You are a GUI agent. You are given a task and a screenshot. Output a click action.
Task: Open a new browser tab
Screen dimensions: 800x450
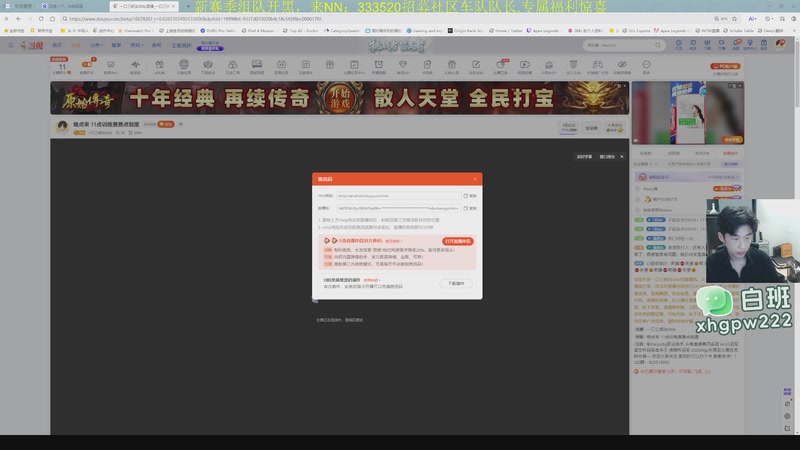pyautogui.click(x=188, y=6)
